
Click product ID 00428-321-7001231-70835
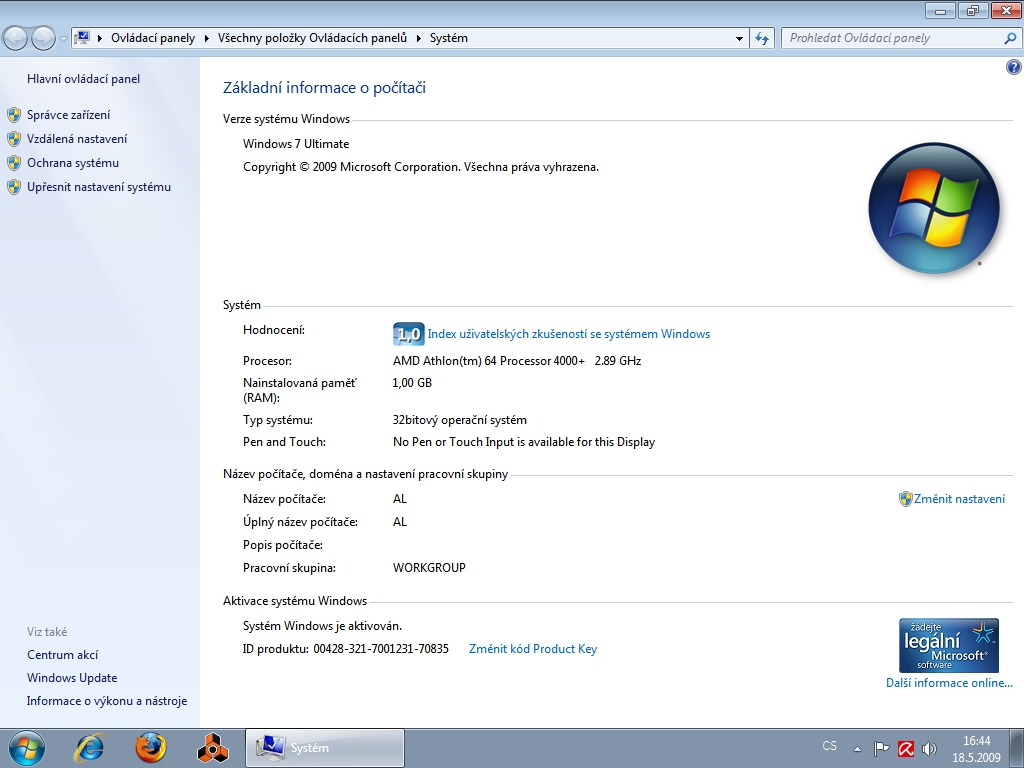[x=381, y=649]
